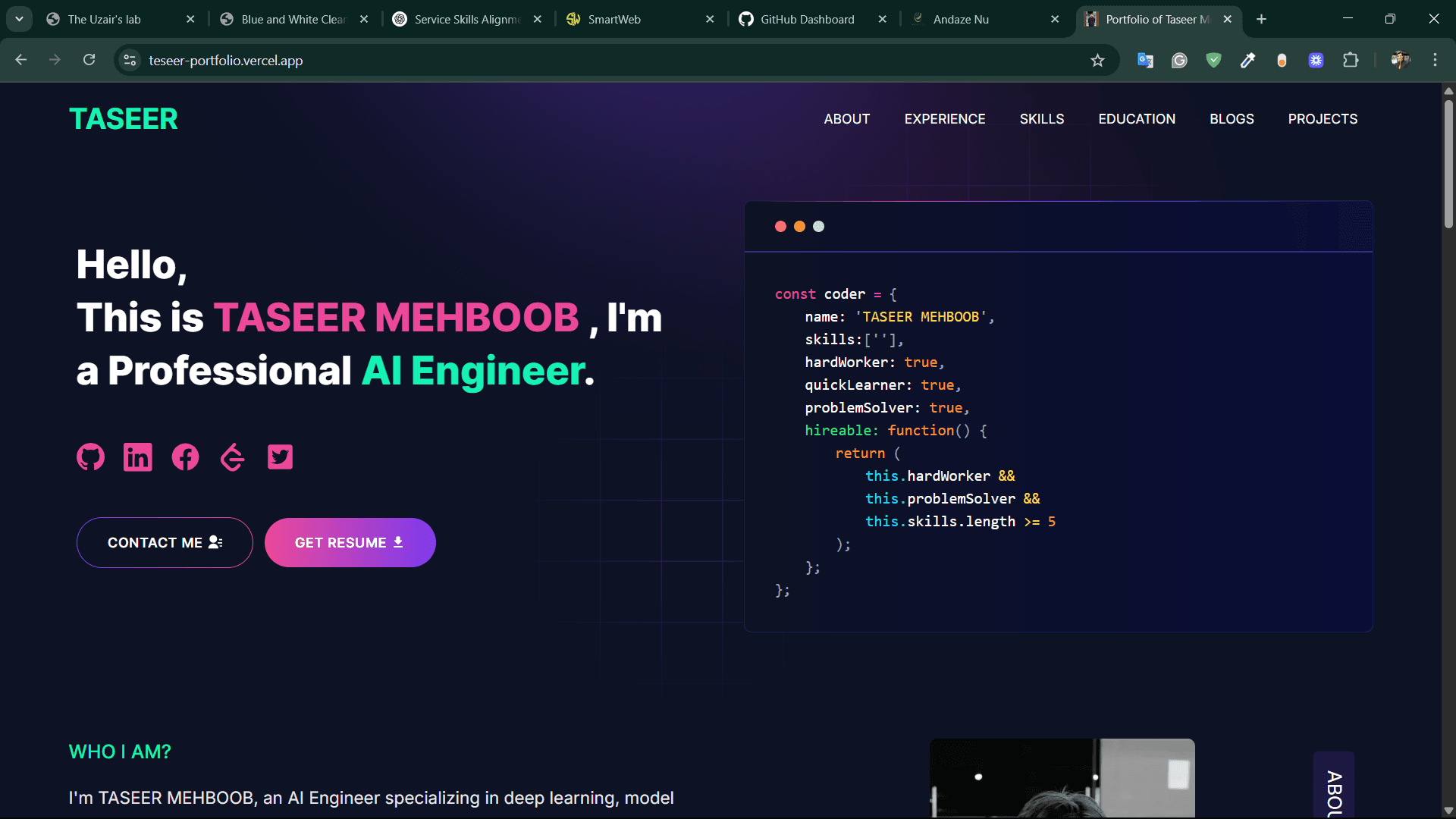Image resolution: width=1456 pixels, height=819 pixels.
Task: Open the LinkedIn social icon
Action: 137,457
